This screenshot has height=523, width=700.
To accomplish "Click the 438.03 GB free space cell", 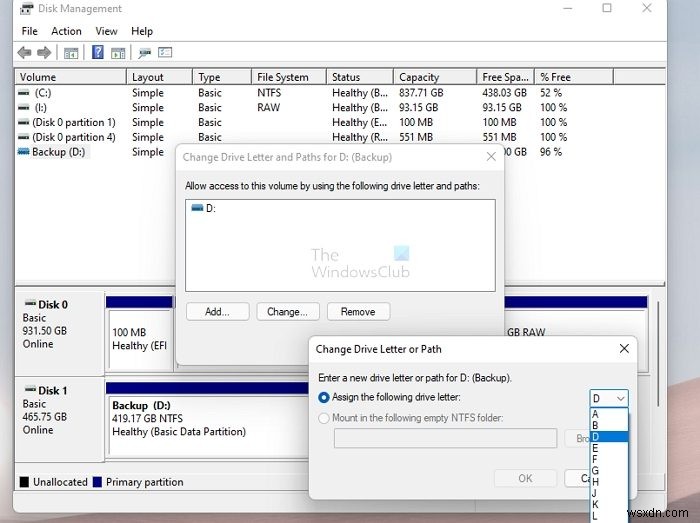I will [x=504, y=93].
